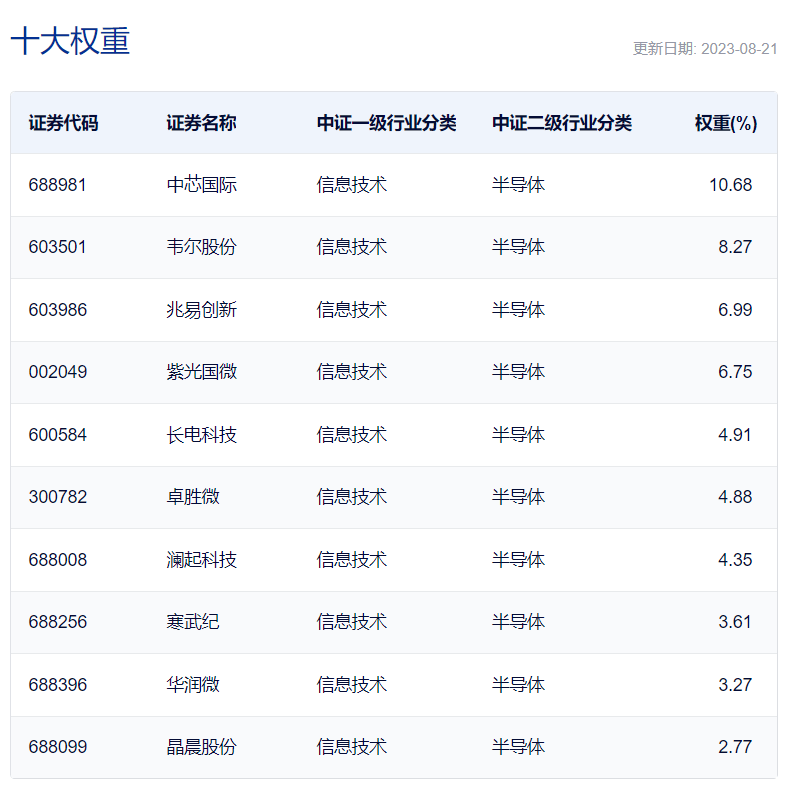
Task: Select stock code 300782
Action: click(x=57, y=497)
